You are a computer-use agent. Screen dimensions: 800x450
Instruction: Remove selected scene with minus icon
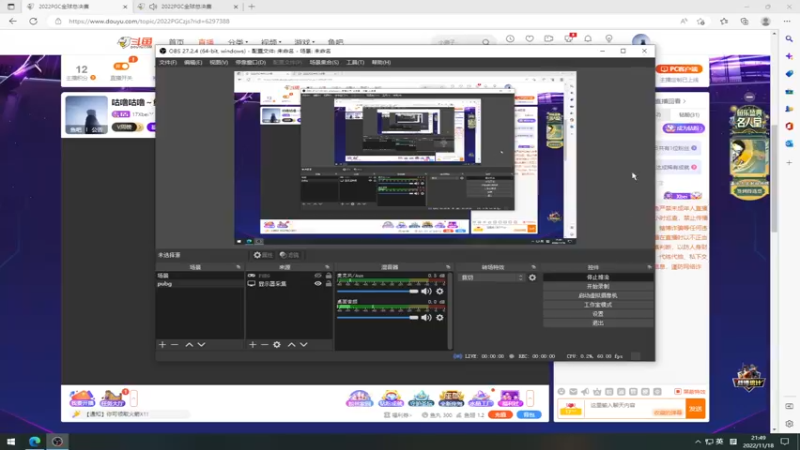(x=174, y=345)
